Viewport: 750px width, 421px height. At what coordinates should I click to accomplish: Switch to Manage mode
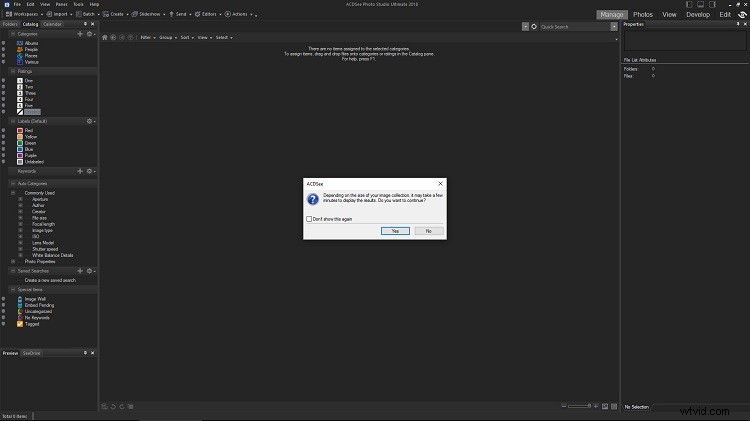click(x=612, y=15)
